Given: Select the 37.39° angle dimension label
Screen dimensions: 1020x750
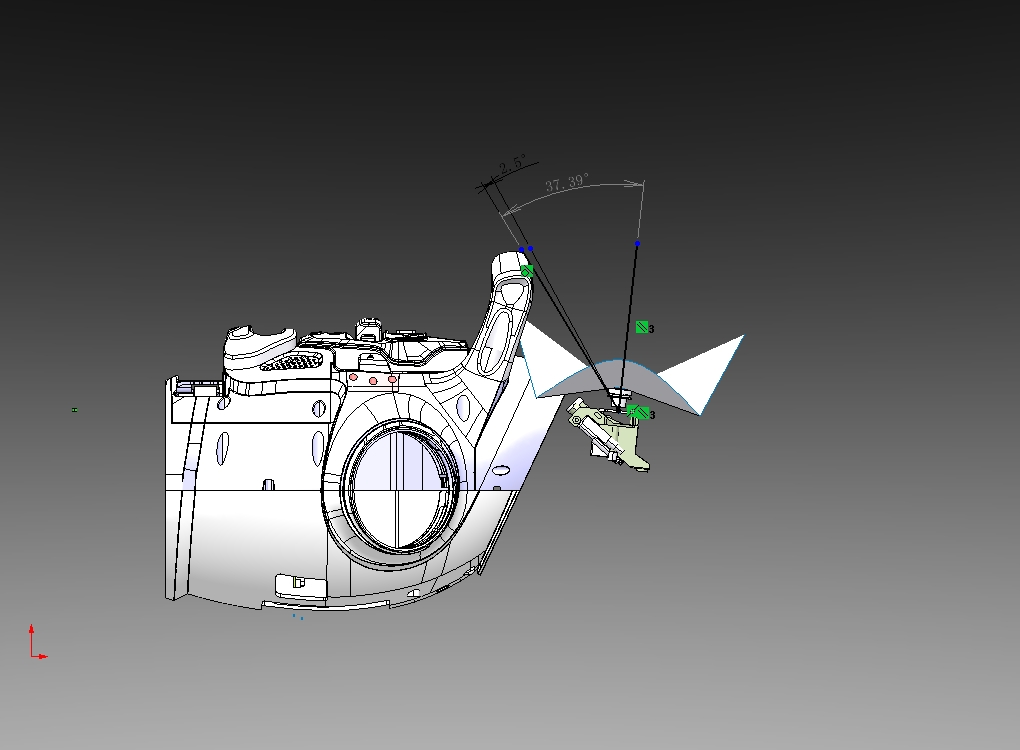Looking at the screenshot, I should click(x=567, y=184).
